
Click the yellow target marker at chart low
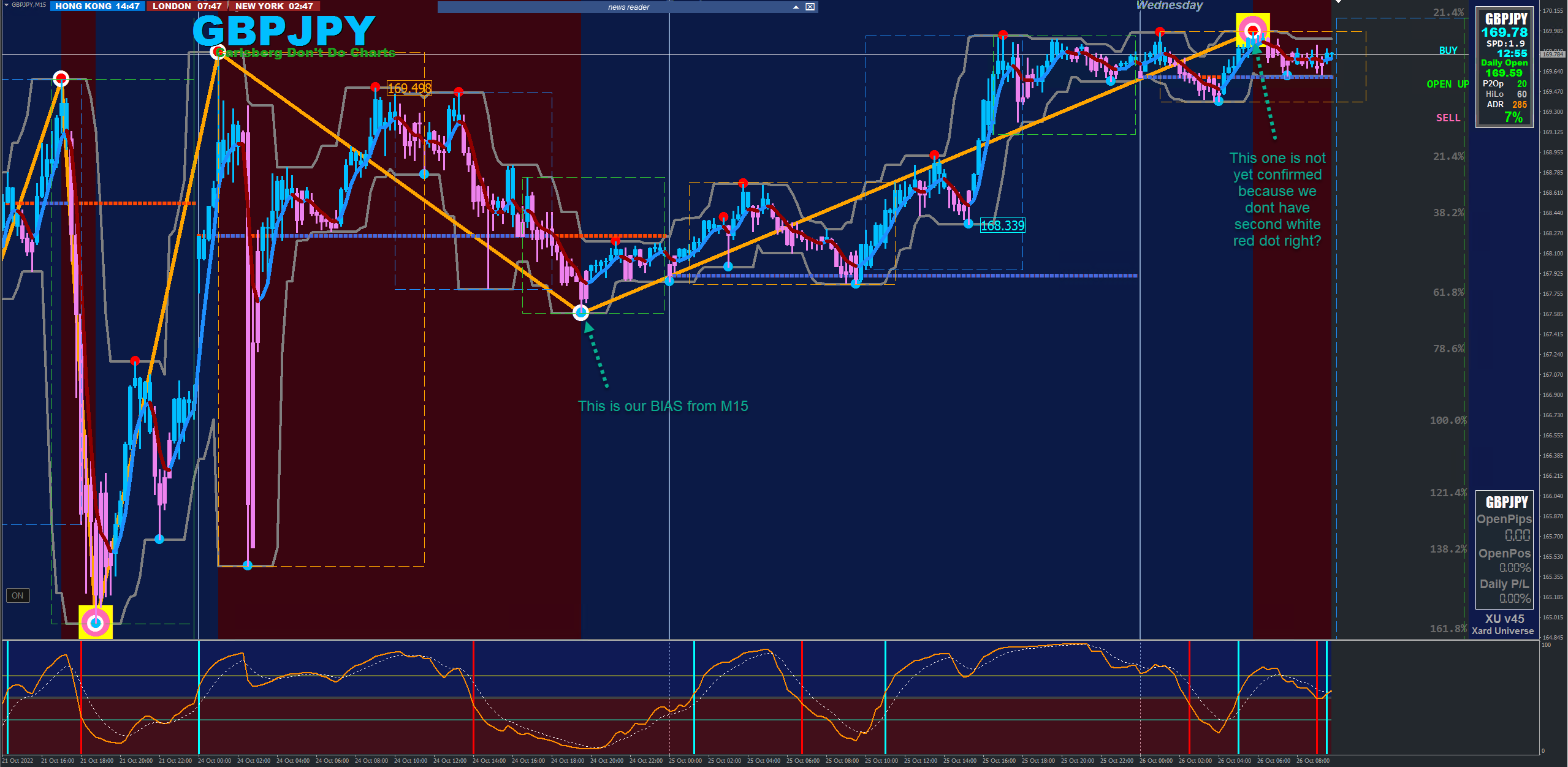(96, 622)
